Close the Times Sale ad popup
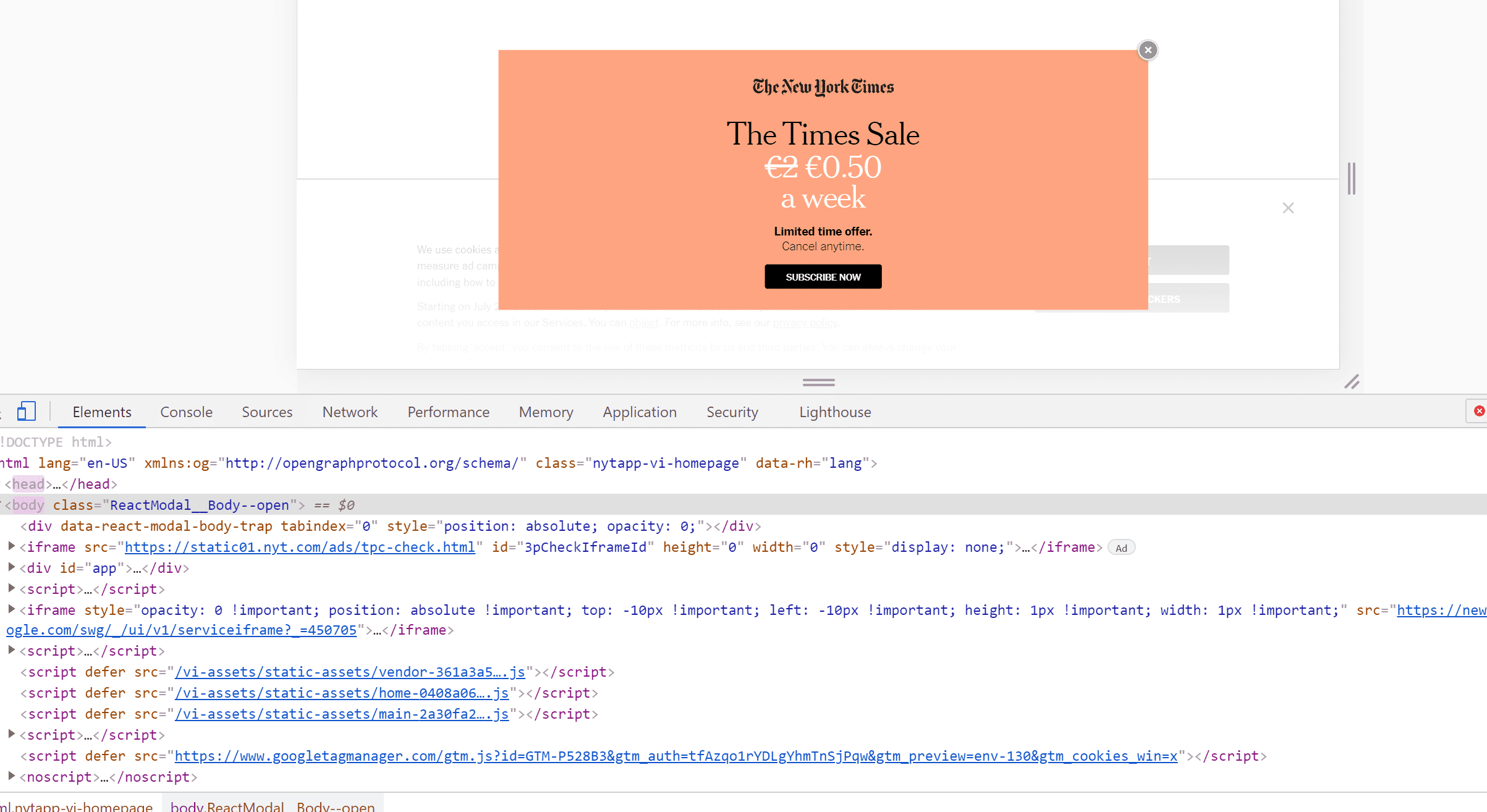This screenshot has width=1487, height=812. tap(1148, 50)
